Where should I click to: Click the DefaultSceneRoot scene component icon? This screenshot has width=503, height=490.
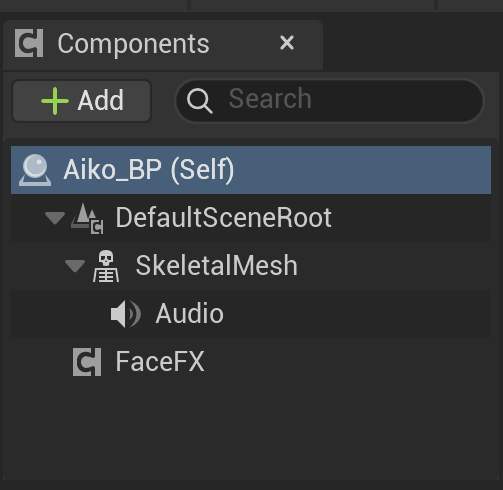[87, 219]
